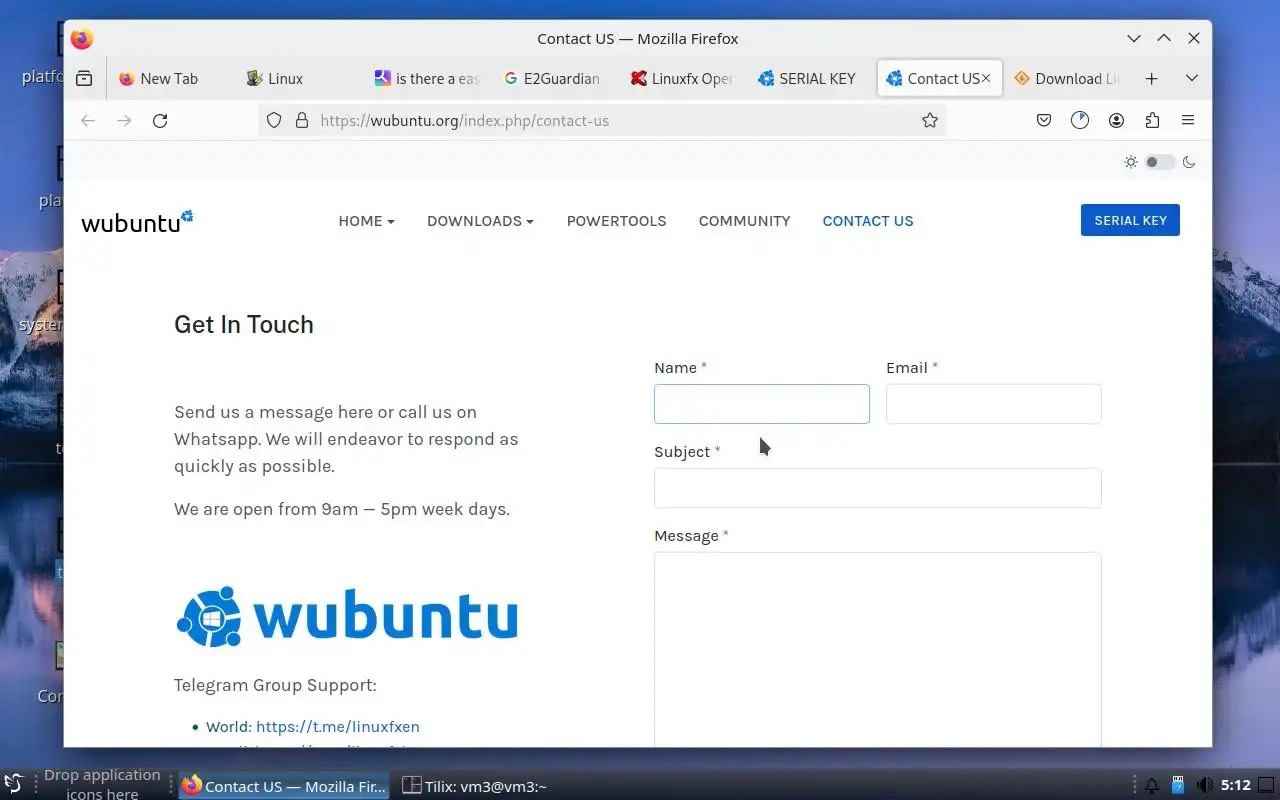The height and width of the screenshot is (800, 1280).
Task: Toggle the dark mode switch
Action: 1160,162
